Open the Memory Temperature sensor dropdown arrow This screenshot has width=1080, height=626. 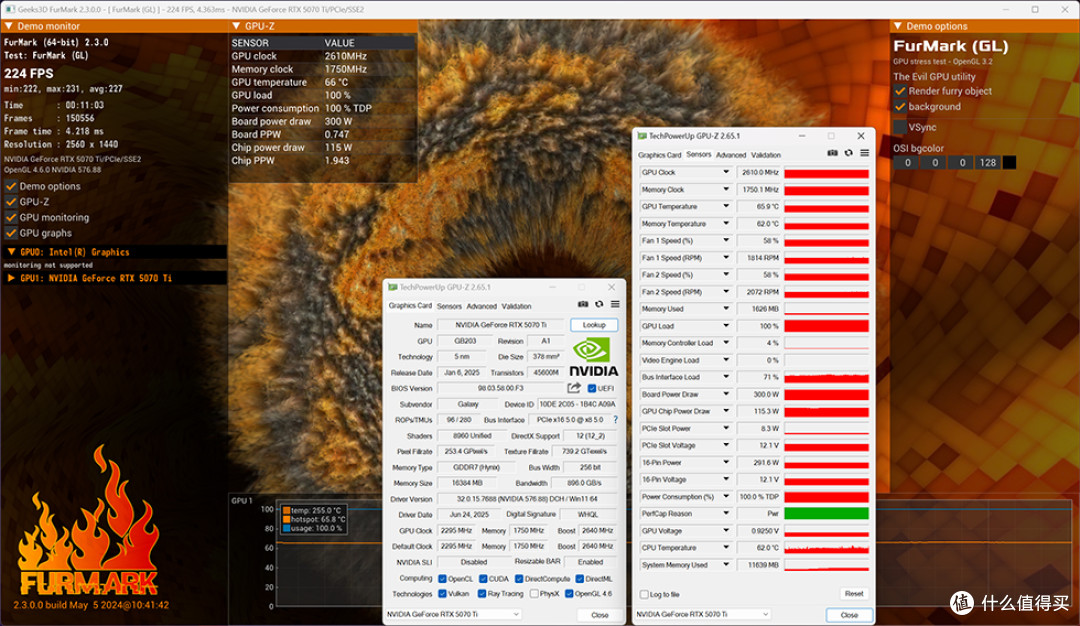pos(725,223)
